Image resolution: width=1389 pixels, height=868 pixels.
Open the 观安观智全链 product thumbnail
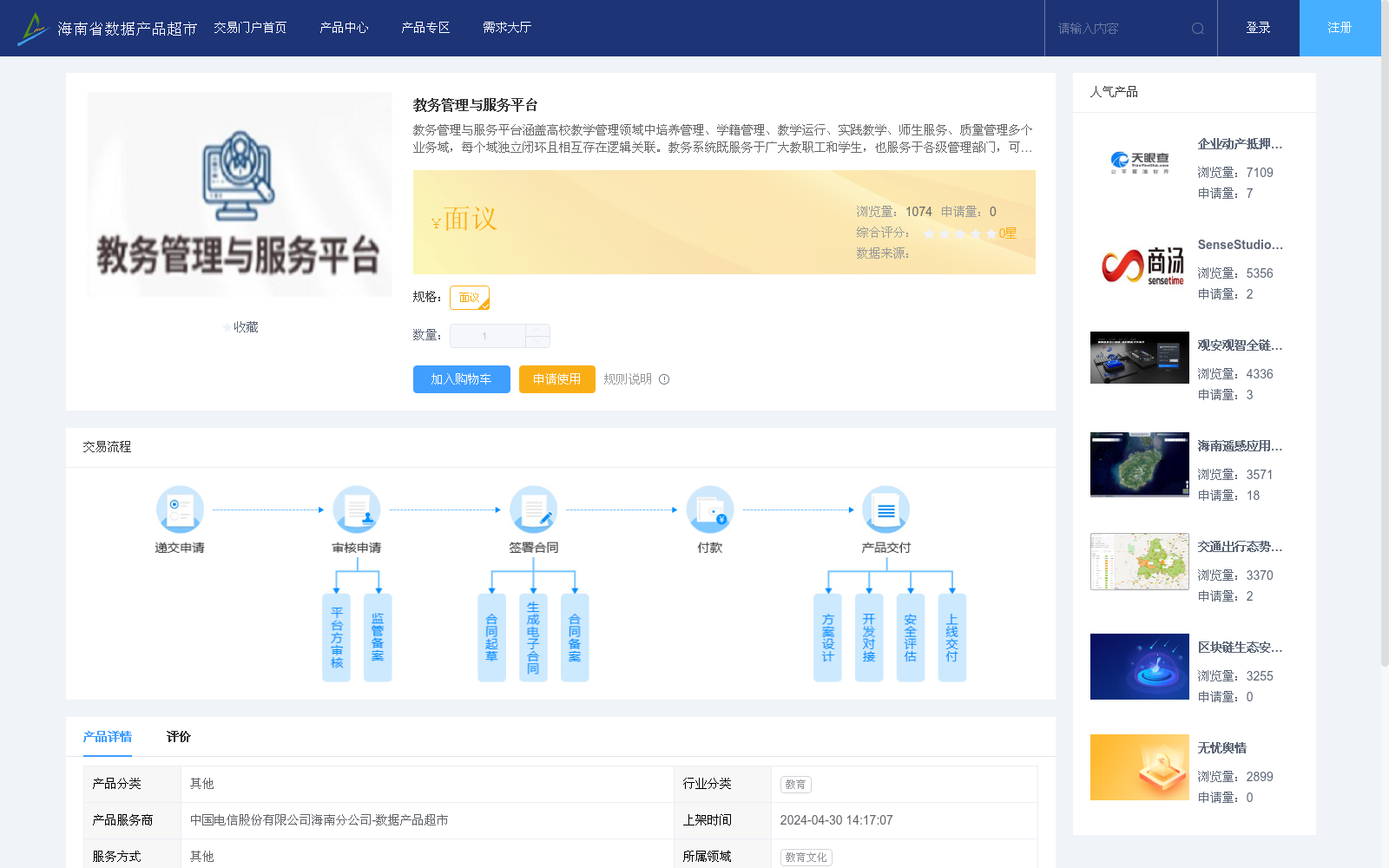[x=1140, y=358]
